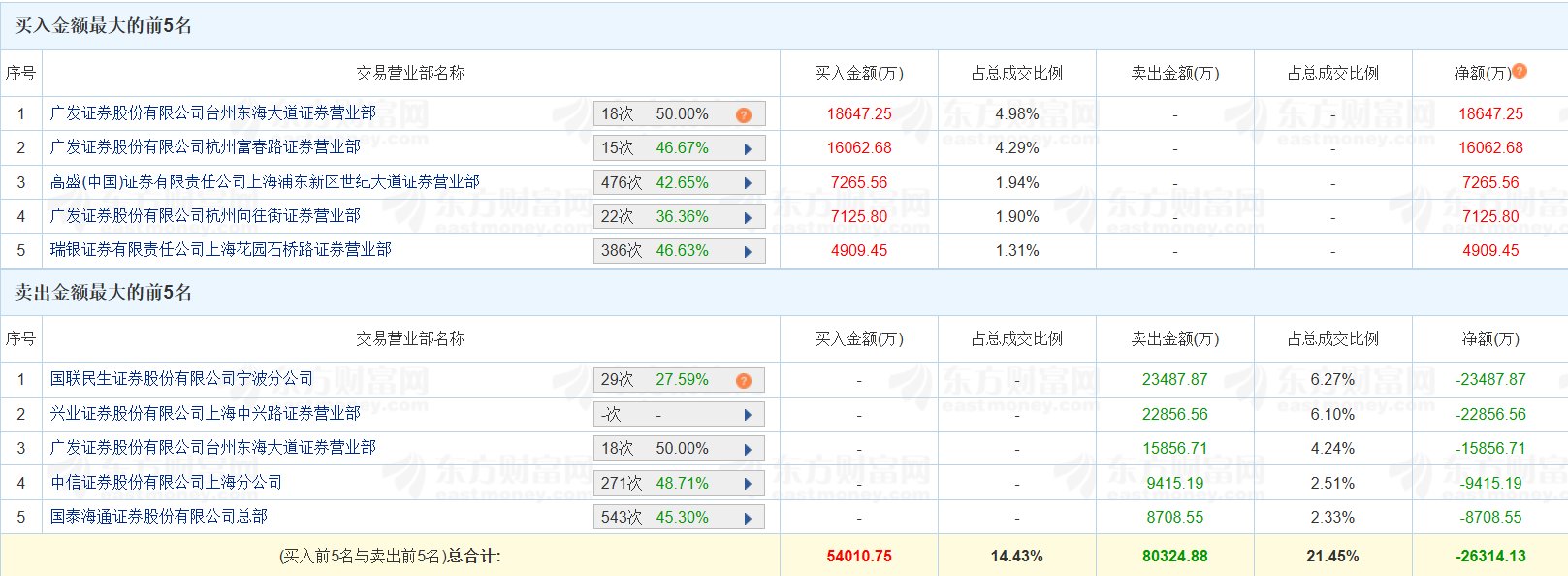Click orange question icon in 国联民生证券 row
The height and width of the screenshot is (576, 1568).
(744, 381)
